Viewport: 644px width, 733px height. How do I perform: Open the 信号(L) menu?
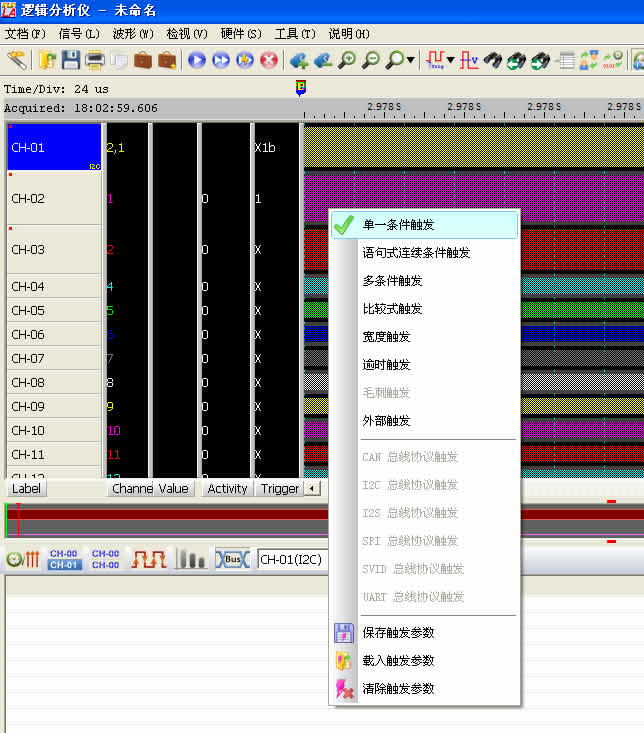79,34
